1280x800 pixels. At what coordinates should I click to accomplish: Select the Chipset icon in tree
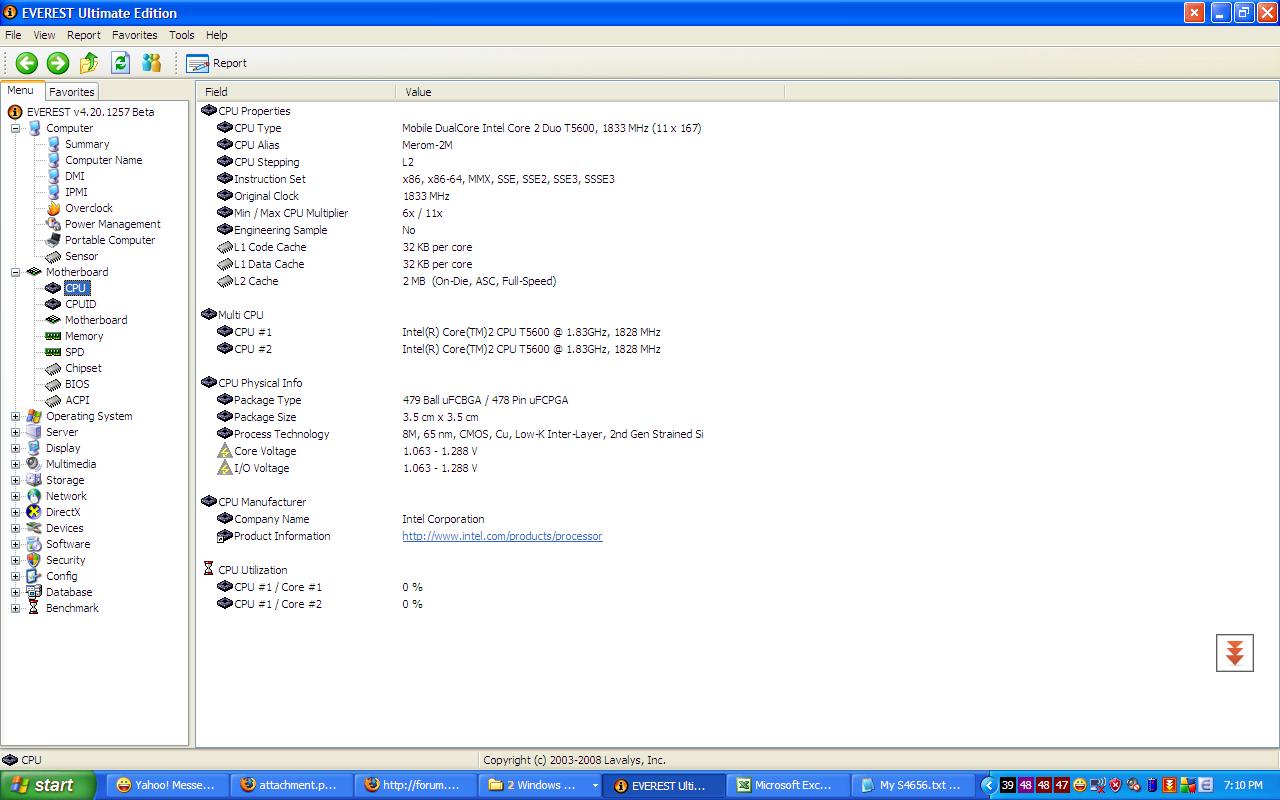(x=54, y=368)
